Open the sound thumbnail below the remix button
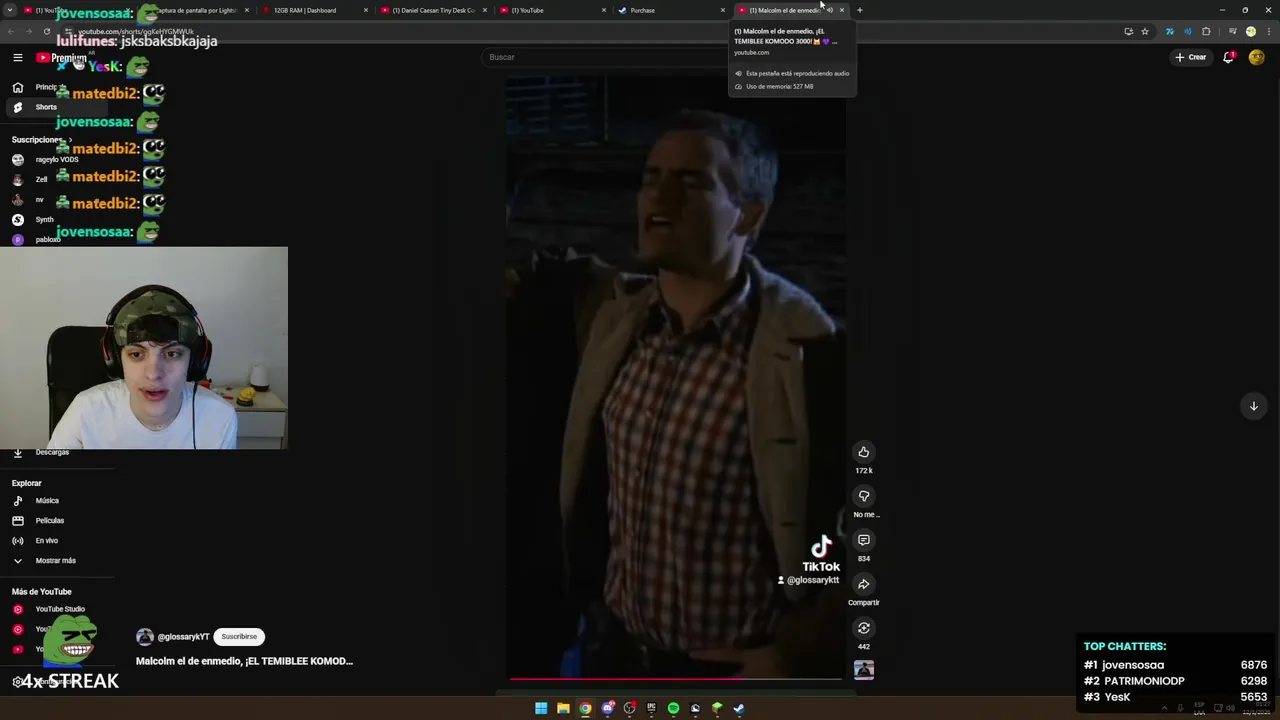Screen dimensions: 1280x720 click(864, 670)
